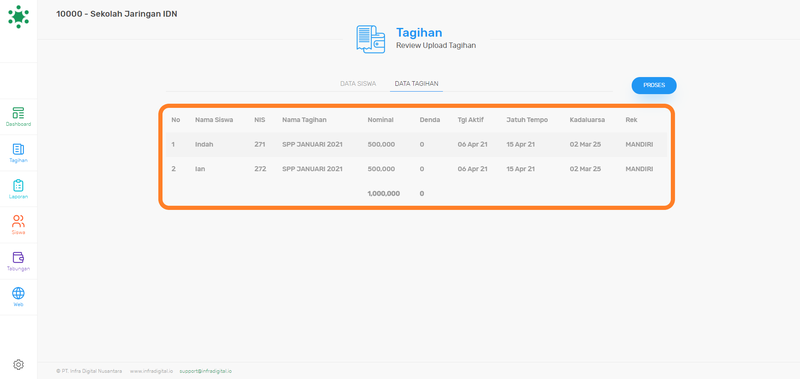The height and width of the screenshot is (379, 800).
Task: Click the 'Nama Tagihan' column header
Action: pyautogui.click(x=304, y=120)
